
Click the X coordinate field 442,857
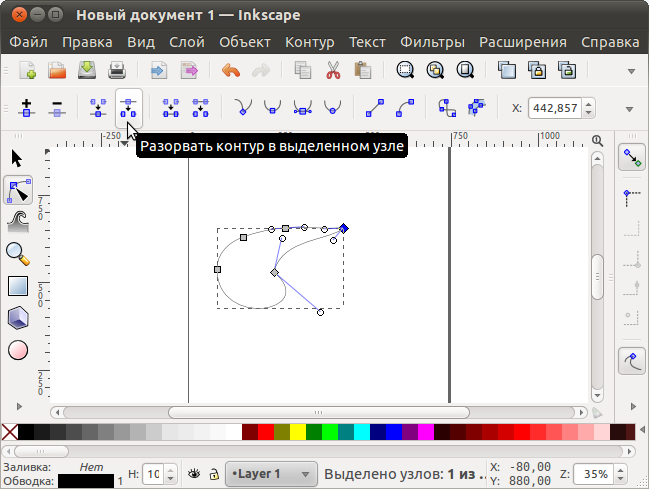click(555, 108)
